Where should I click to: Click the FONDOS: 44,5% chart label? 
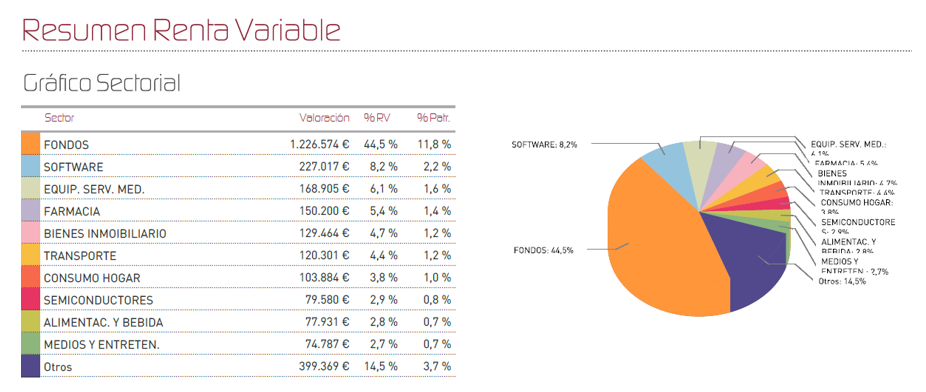coord(543,250)
